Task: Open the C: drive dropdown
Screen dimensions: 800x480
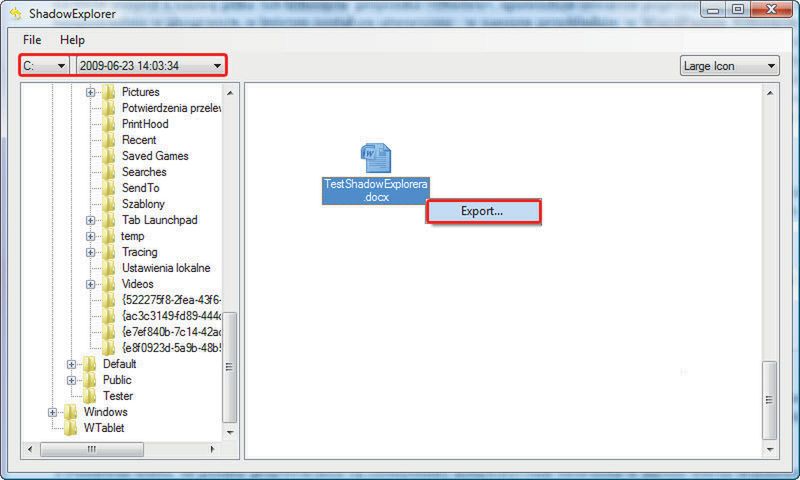Action: pos(44,66)
